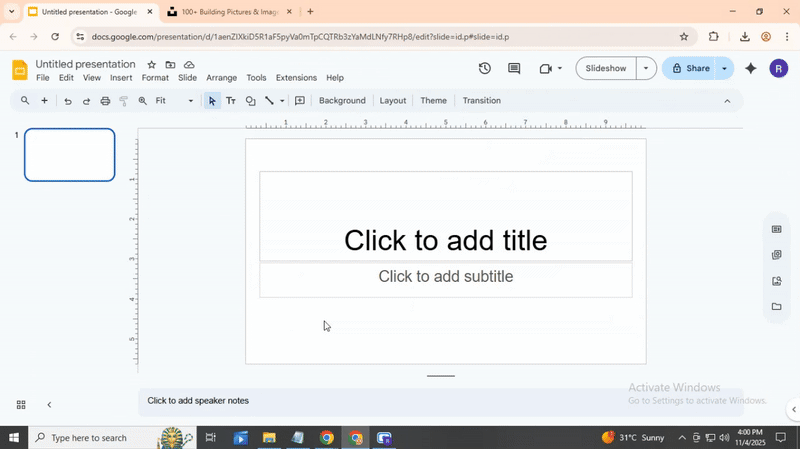This screenshot has width=800, height=449.
Task: Select the Shape tool
Action: [x=250, y=101]
